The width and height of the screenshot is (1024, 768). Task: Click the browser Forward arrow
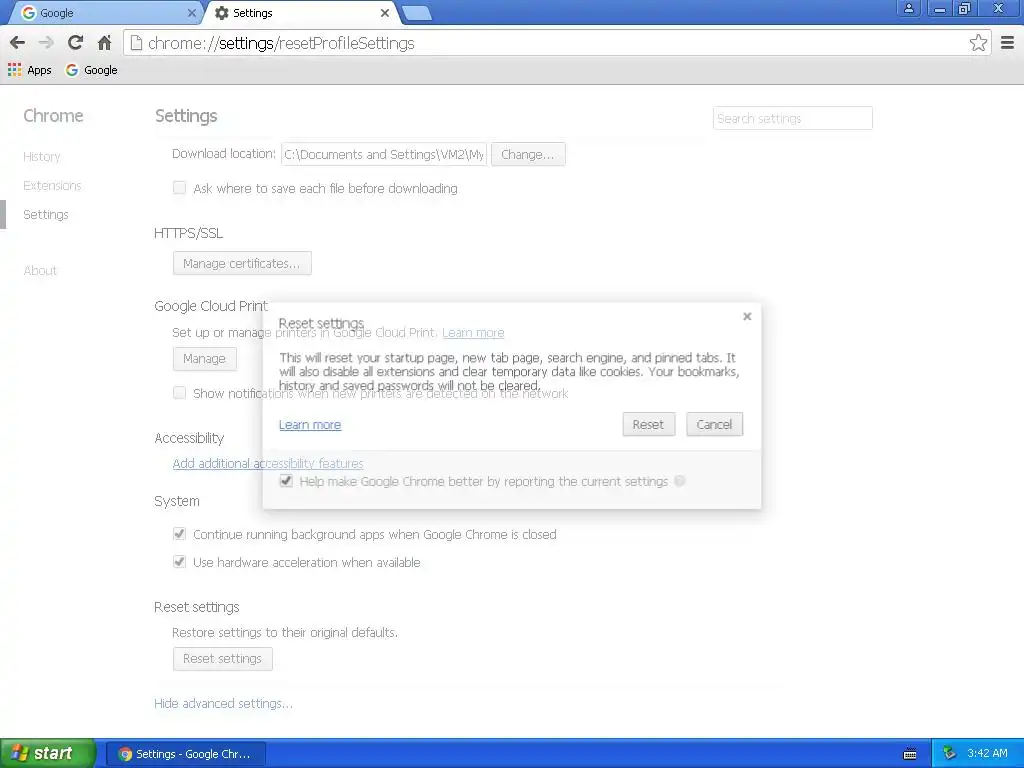(46, 43)
